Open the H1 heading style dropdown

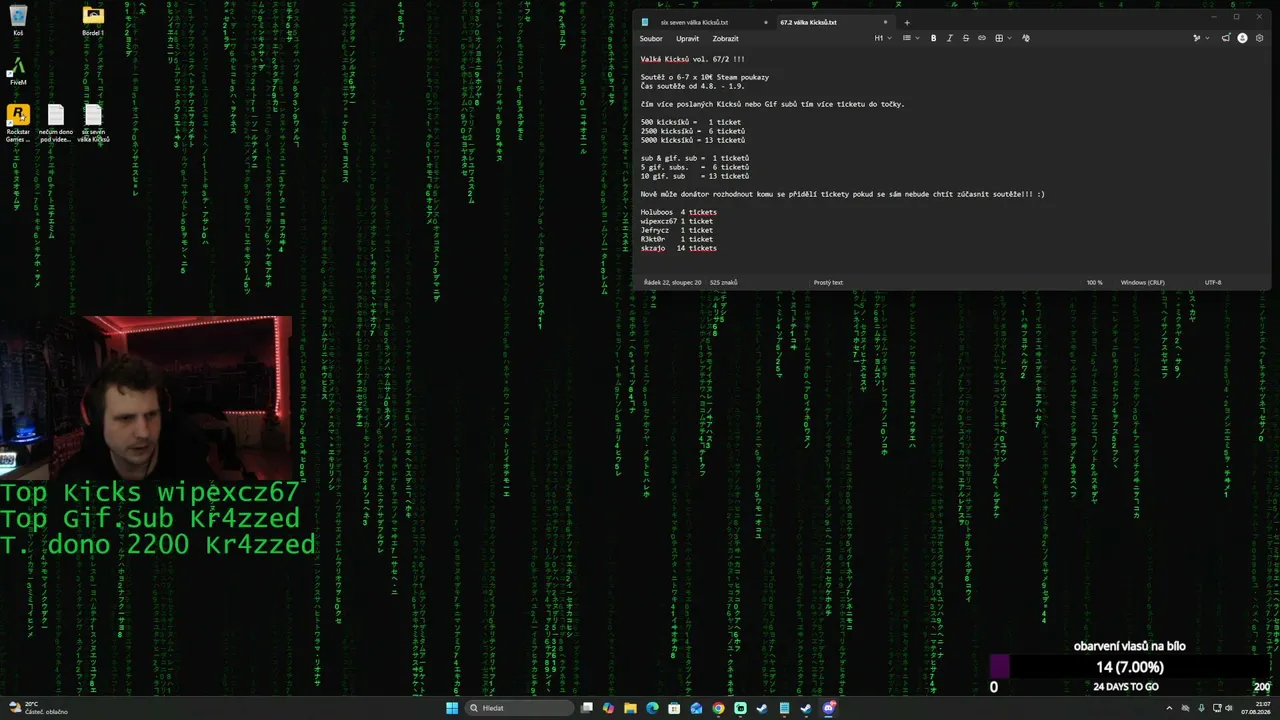tap(882, 38)
